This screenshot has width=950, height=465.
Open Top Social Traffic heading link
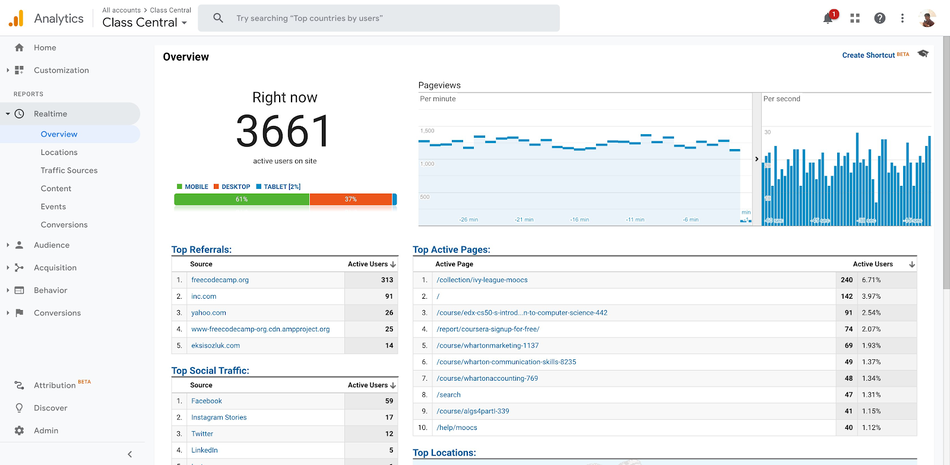pos(210,370)
